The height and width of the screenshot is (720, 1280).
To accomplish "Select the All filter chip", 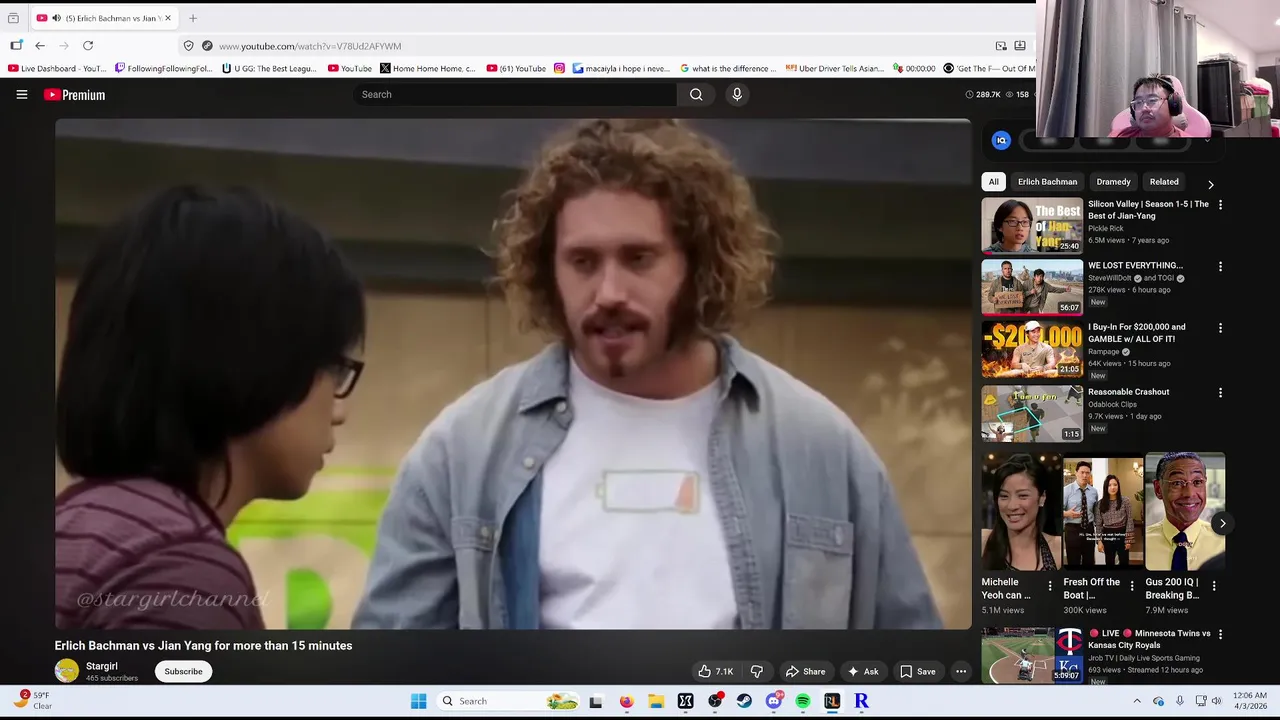I will (993, 182).
